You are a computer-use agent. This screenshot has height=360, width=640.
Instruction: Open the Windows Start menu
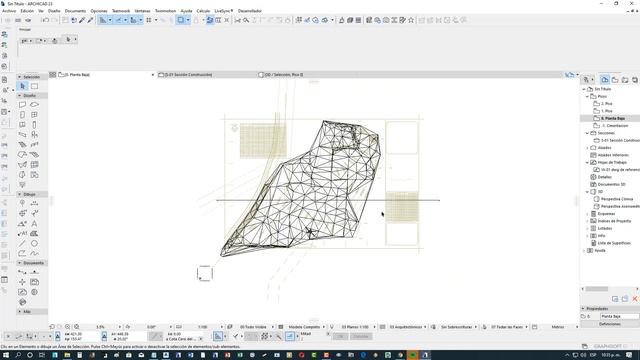pos(6,355)
